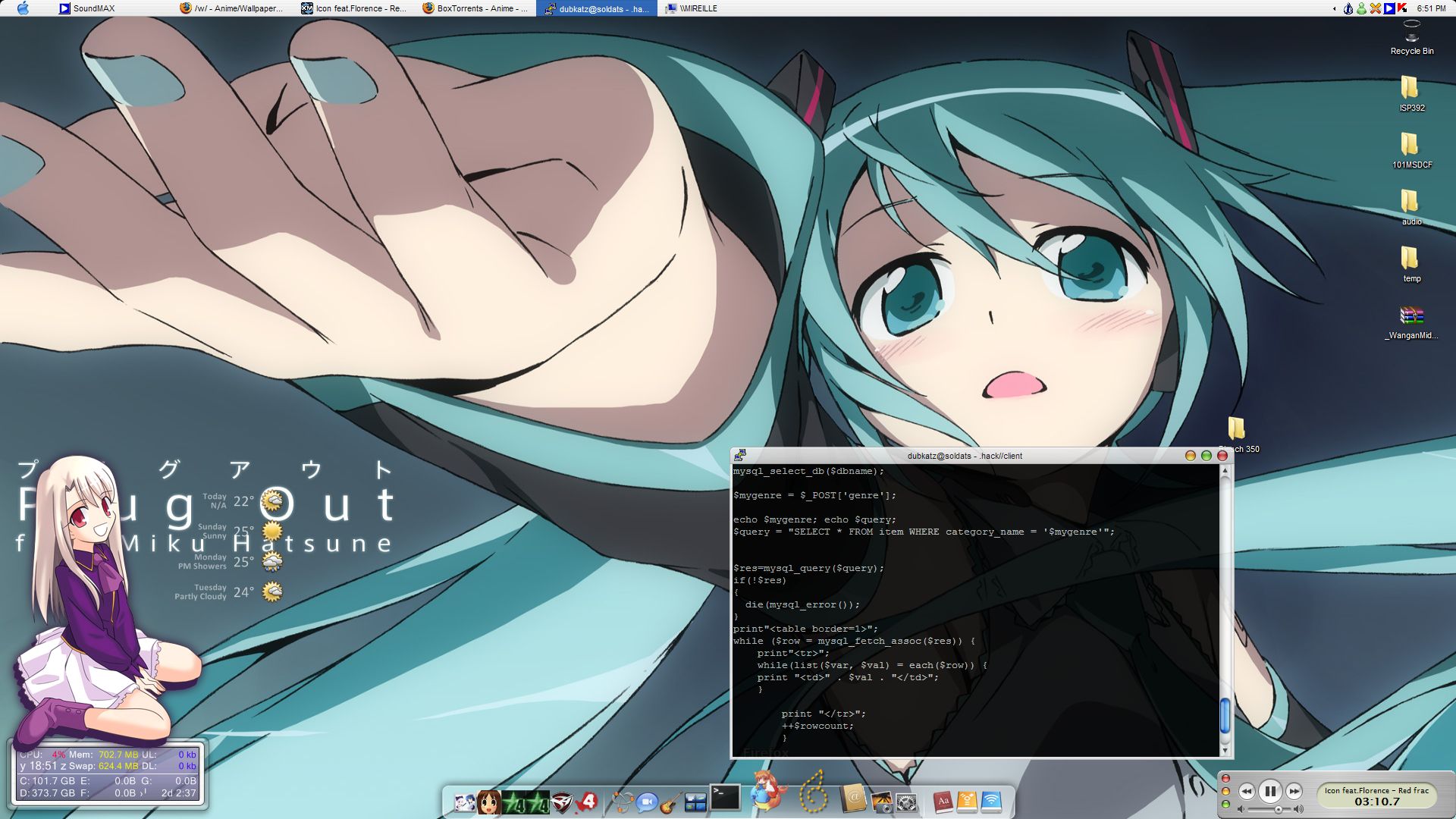Open the blue Wi-Fi drive dock icon

[991, 802]
